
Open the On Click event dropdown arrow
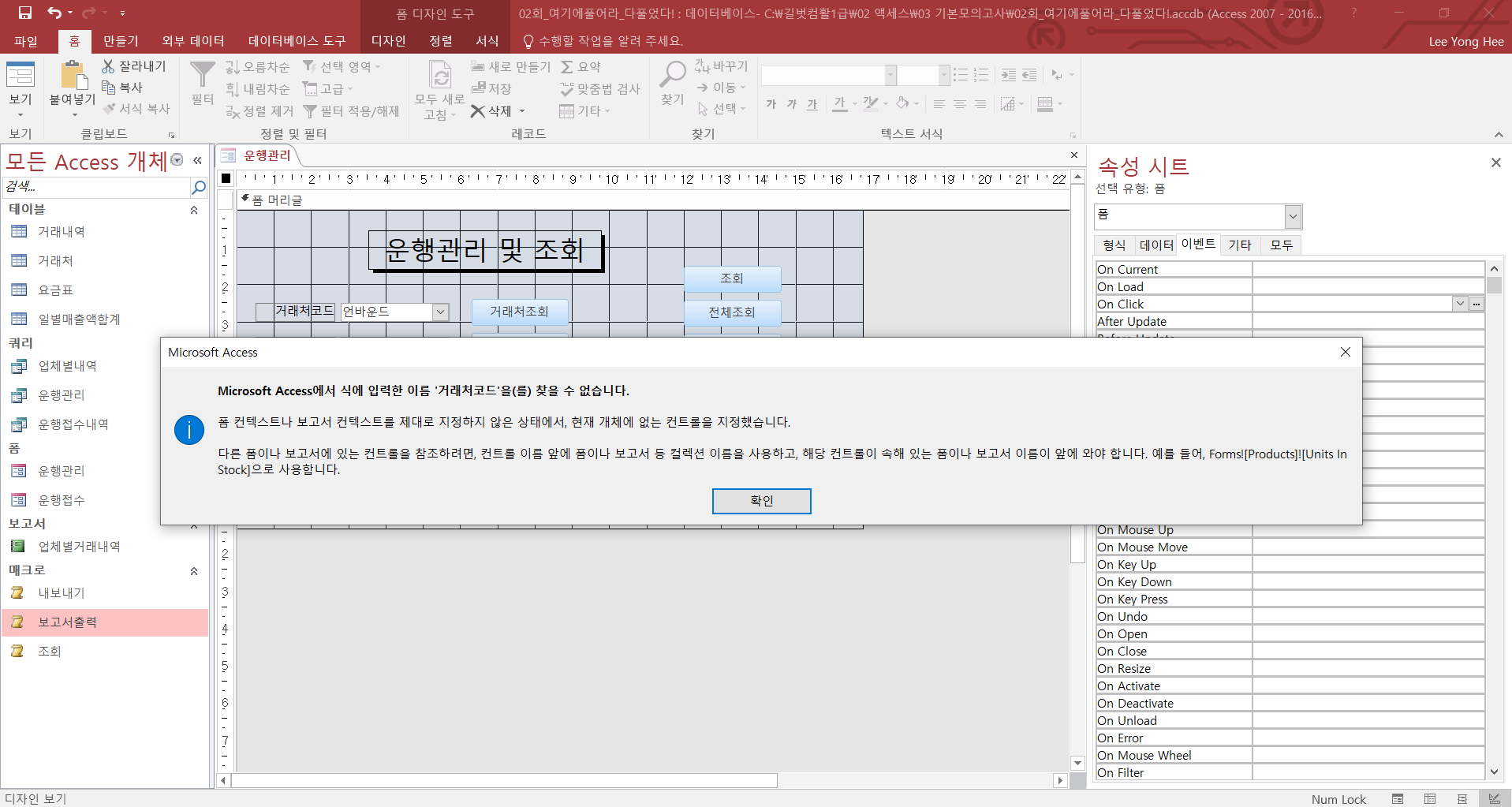(x=1460, y=304)
